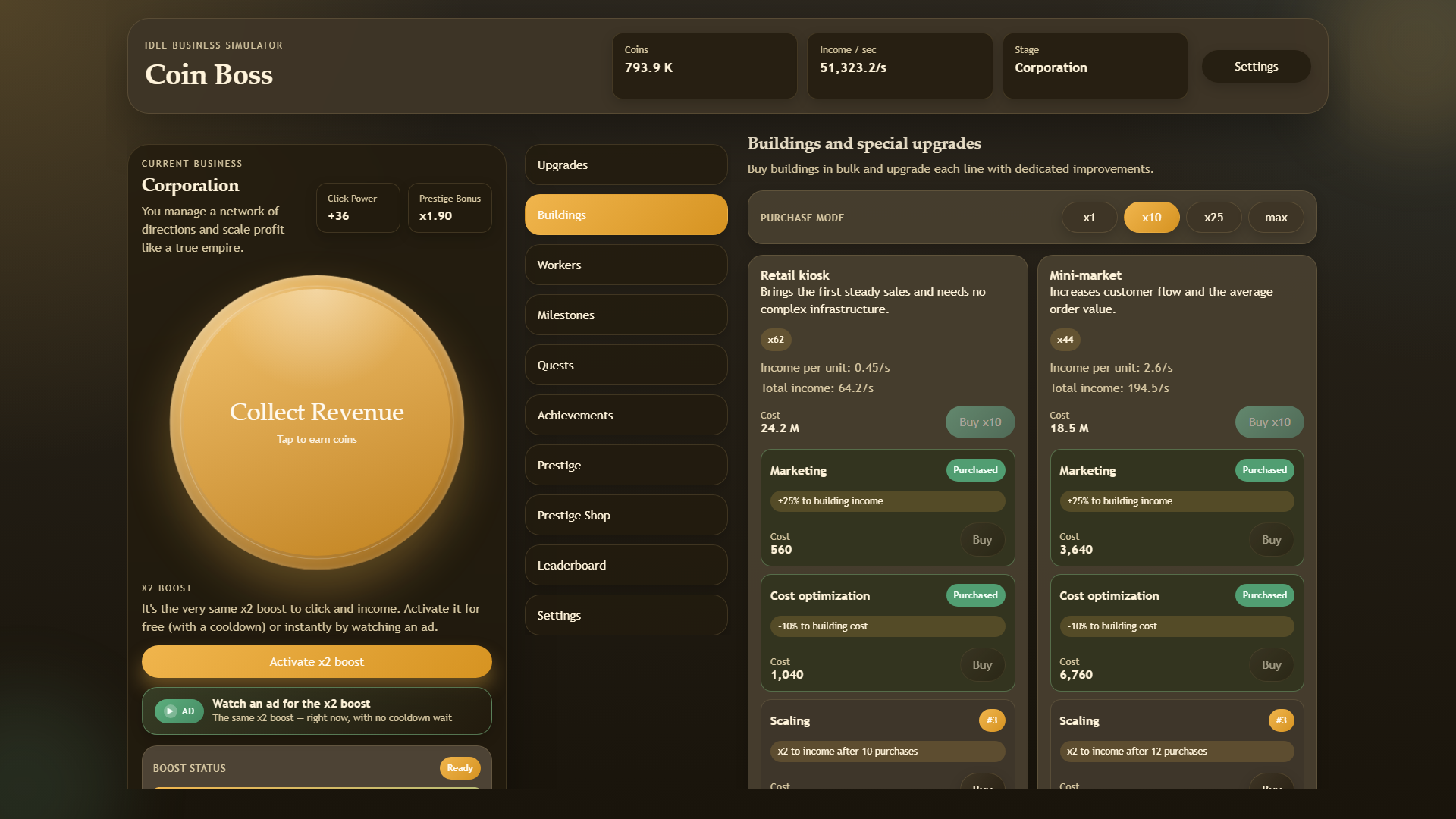Open the Milestones tab
This screenshot has height=819, width=1456.
click(x=626, y=315)
